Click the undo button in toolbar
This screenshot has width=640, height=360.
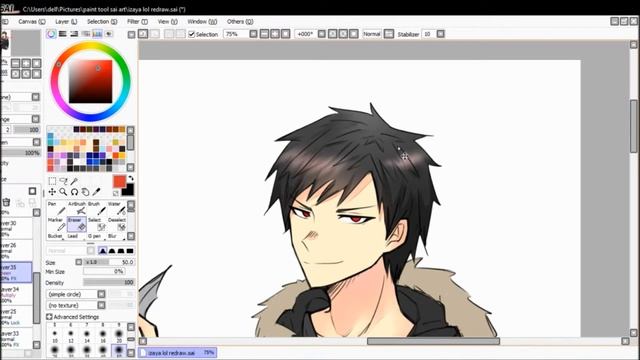(x=143, y=34)
